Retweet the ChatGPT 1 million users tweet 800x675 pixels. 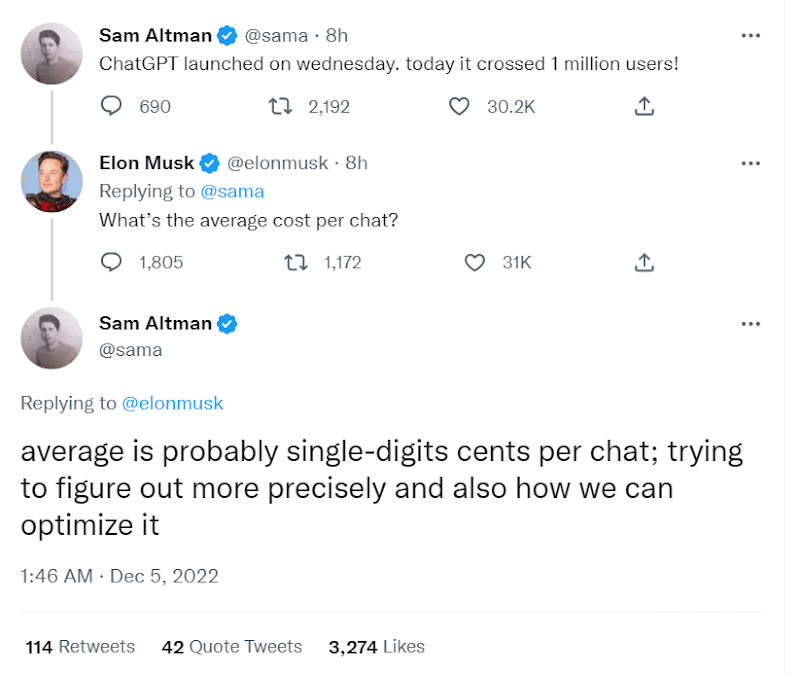[282, 106]
